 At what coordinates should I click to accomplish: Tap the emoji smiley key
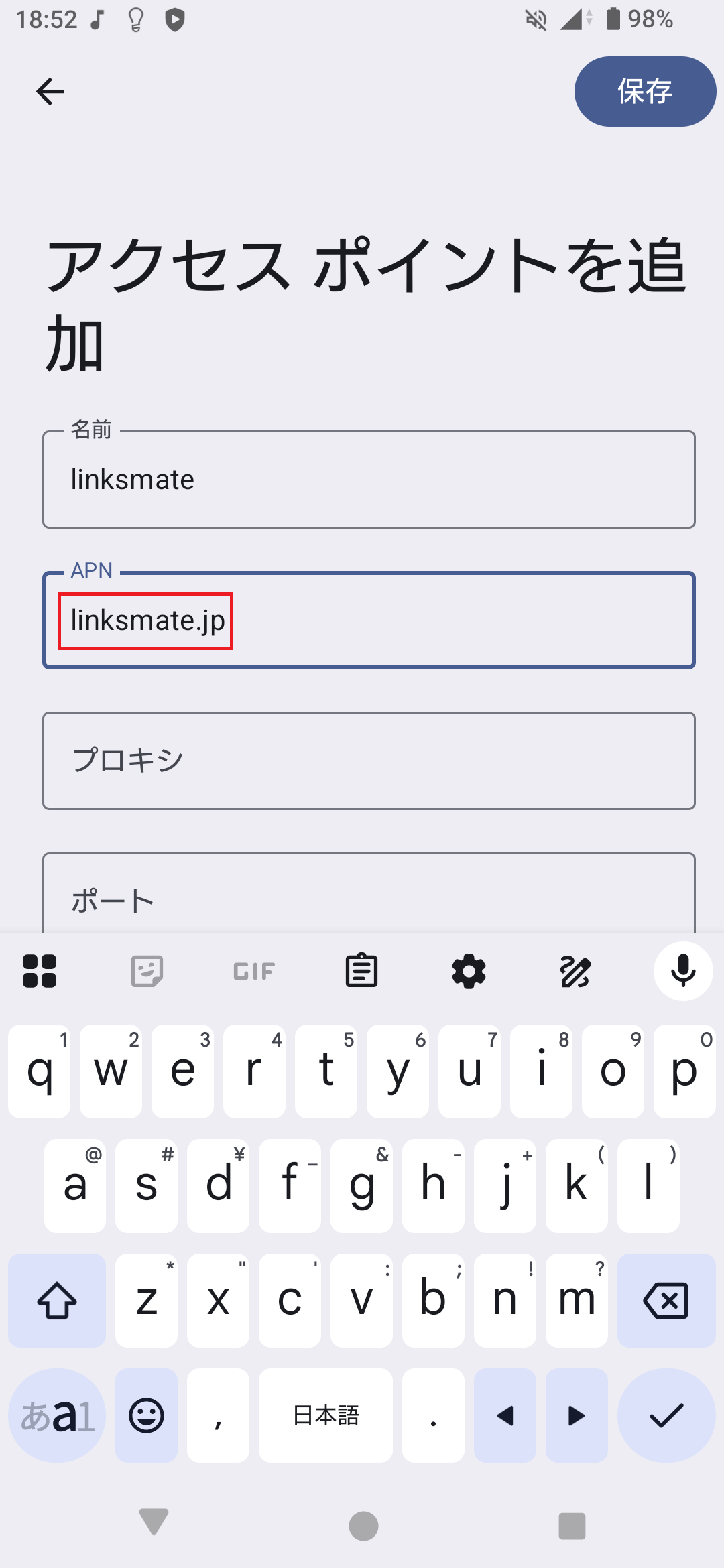point(145,1416)
